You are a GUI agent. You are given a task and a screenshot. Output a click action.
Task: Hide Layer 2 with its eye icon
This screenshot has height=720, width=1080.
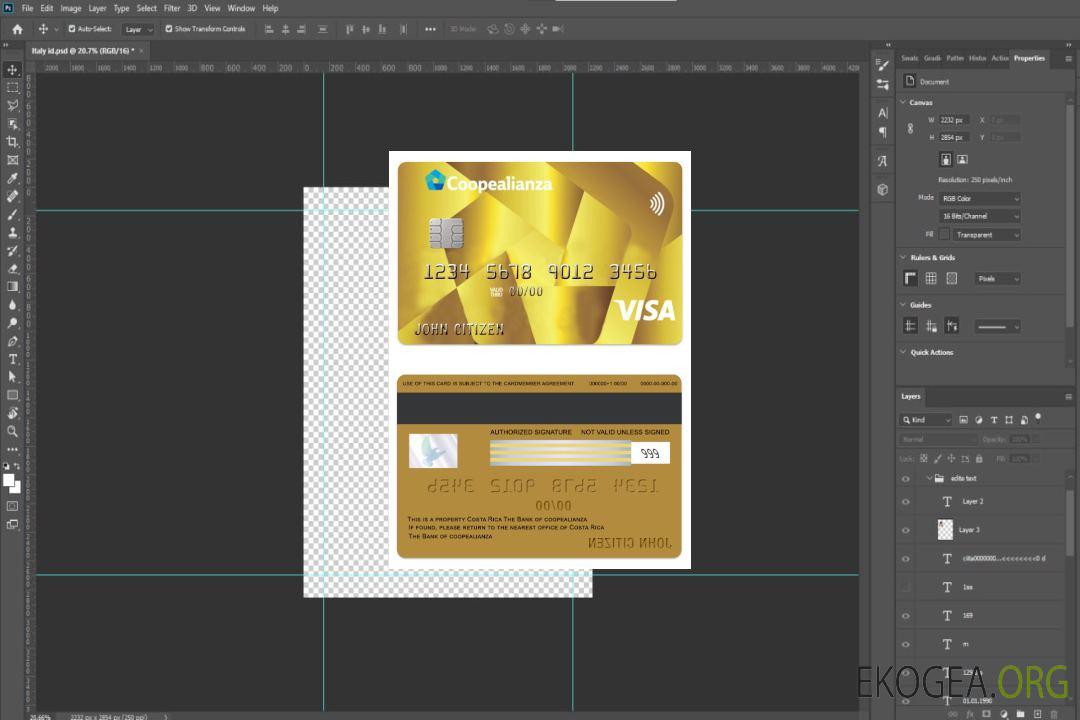point(906,502)
